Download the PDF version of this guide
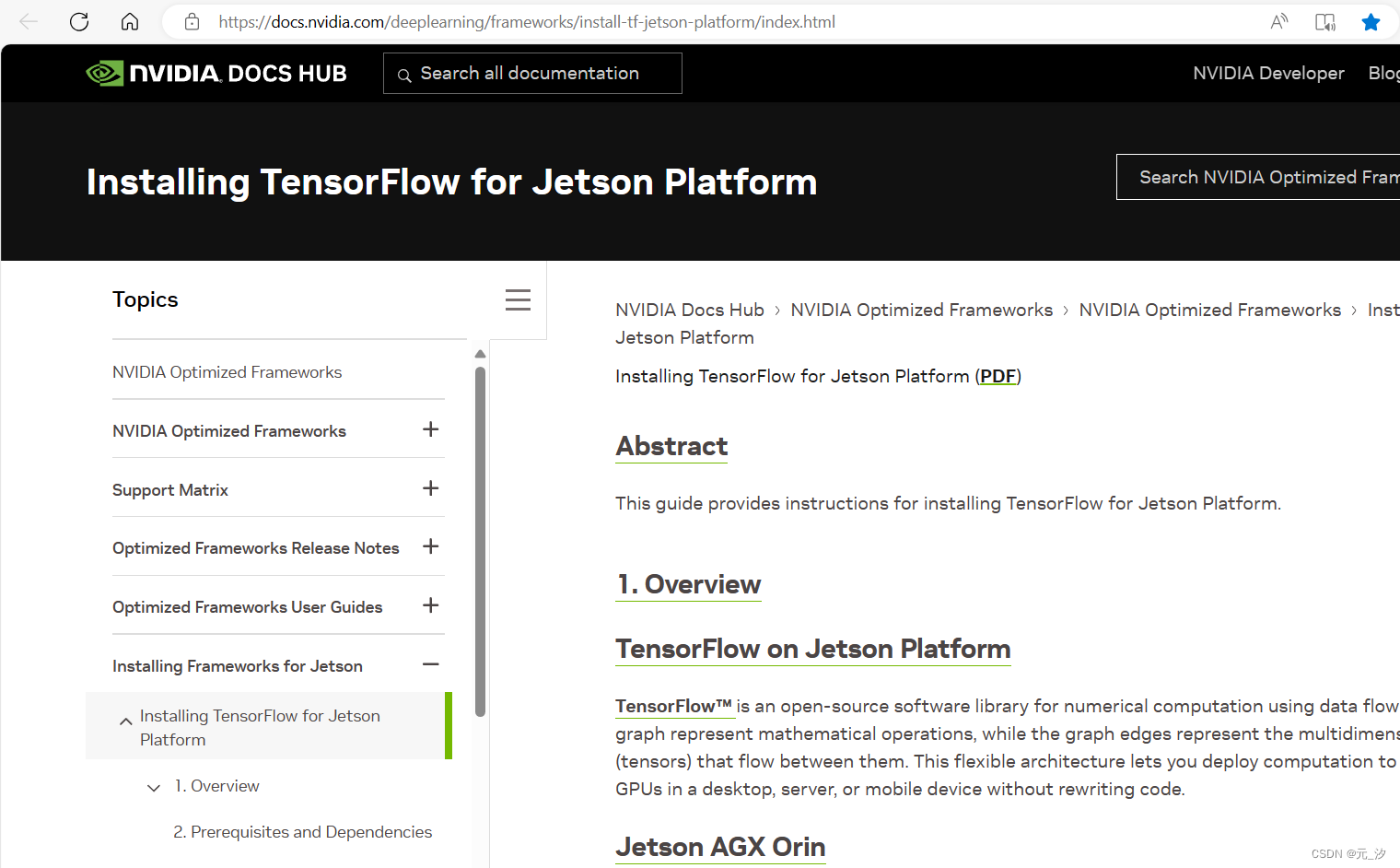The image size is (1400, 868). tap(997, 376)
